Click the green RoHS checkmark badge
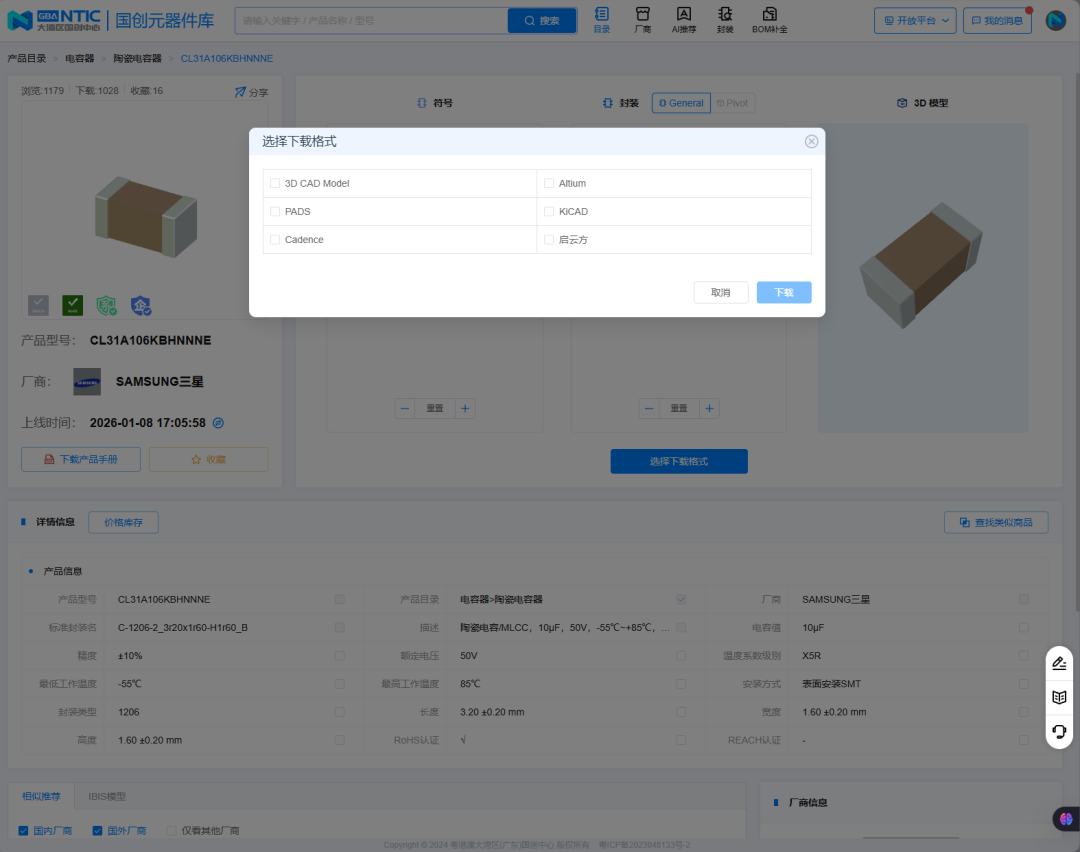Viewport: 1080px width, 852px height. click(x=72, y=305)
